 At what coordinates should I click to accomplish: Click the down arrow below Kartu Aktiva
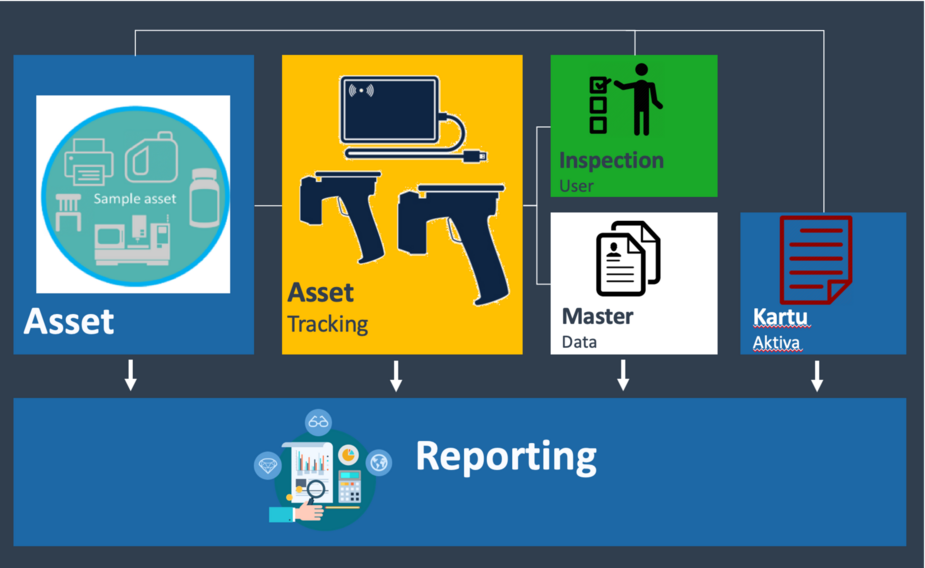(817, 375)
